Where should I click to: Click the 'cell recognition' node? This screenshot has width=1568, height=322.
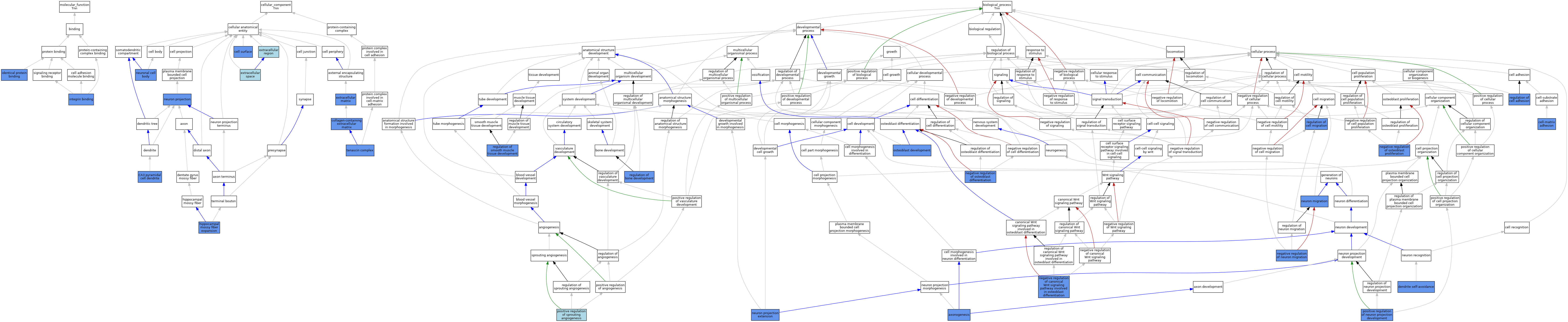(1516, 227)
